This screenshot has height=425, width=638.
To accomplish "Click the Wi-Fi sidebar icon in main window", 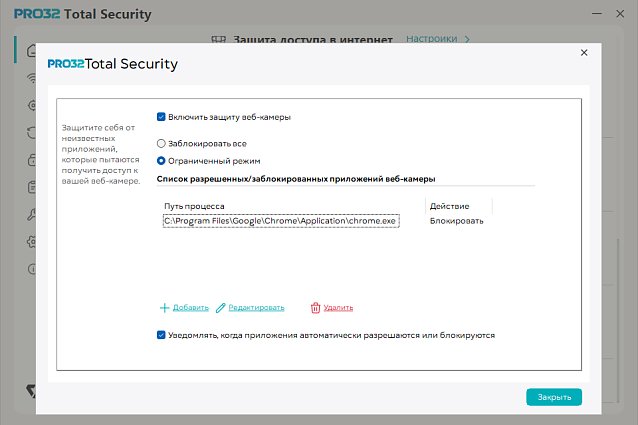I will tap(31, 78).
